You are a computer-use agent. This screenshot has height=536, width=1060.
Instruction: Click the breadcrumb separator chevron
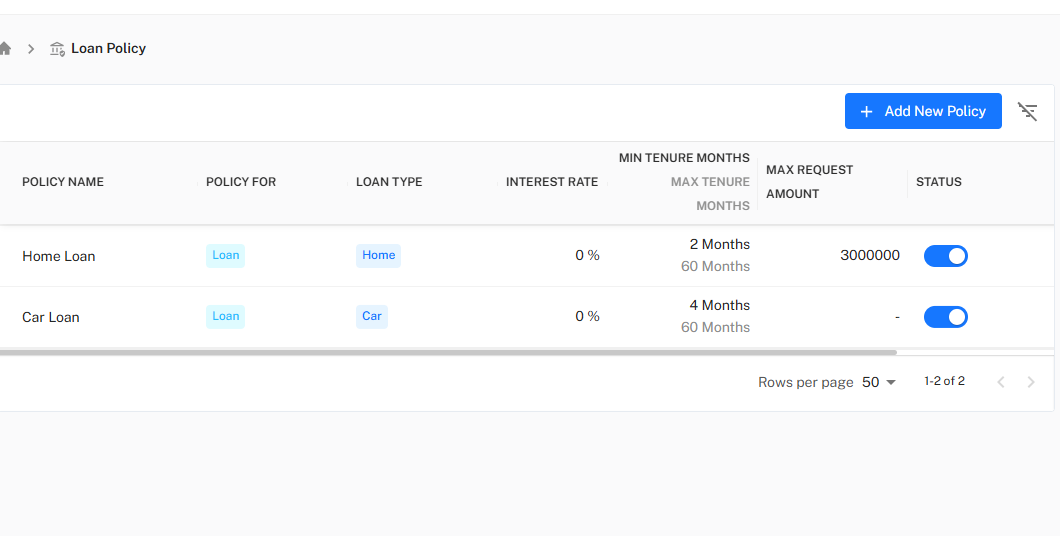(x=31, y=48)
